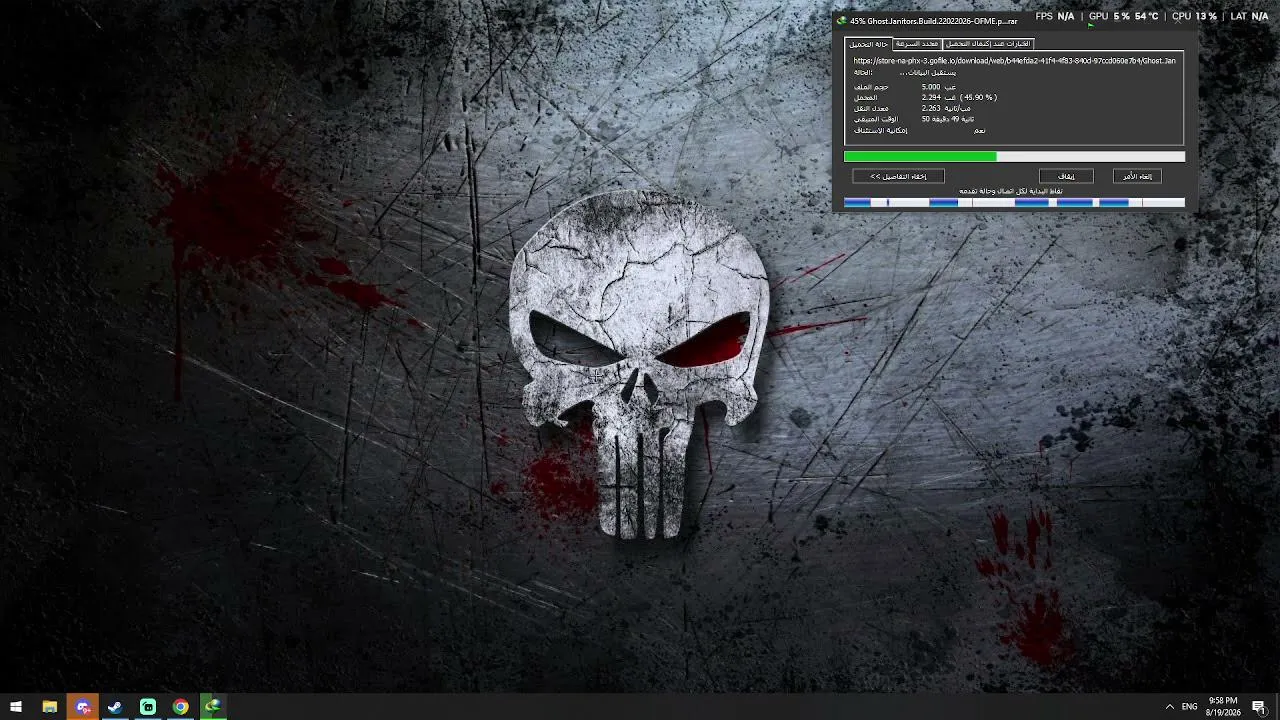Click the blue connection segments bar
Screen dimensions: 1280x720
click(1014, 203)
